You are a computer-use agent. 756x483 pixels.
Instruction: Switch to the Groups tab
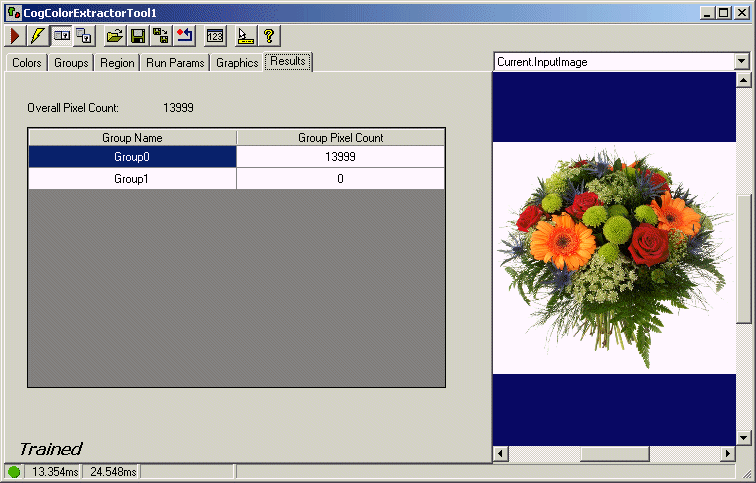(71, 63)
